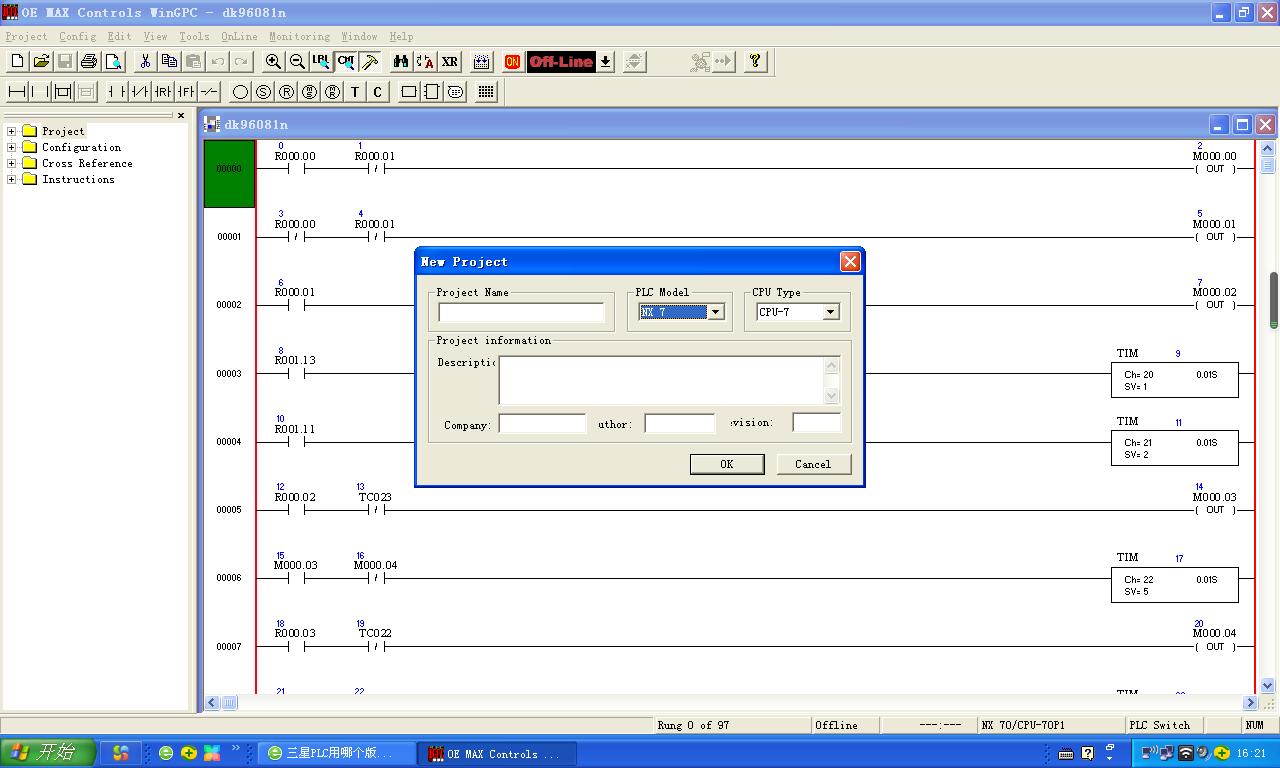Toggle the red ON online button
The width and height of the screenshot is (1280, 768).
(512, 62)
